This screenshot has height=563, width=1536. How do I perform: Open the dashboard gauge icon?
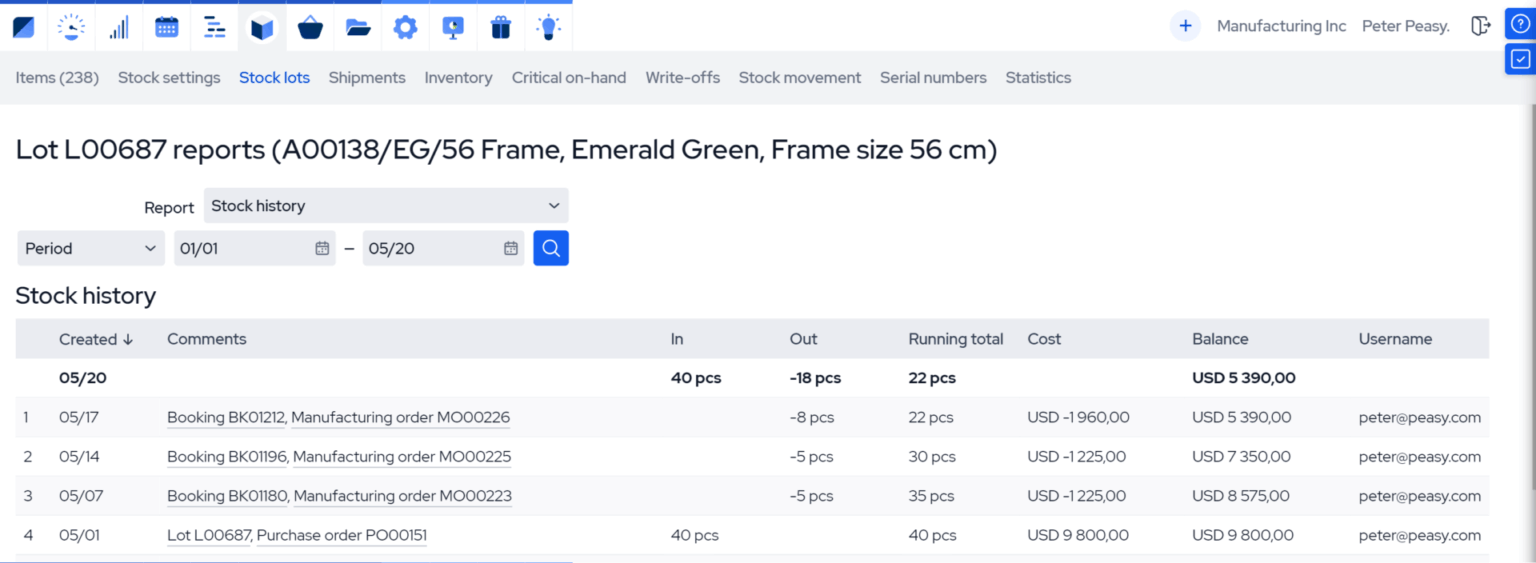point(71,27)
